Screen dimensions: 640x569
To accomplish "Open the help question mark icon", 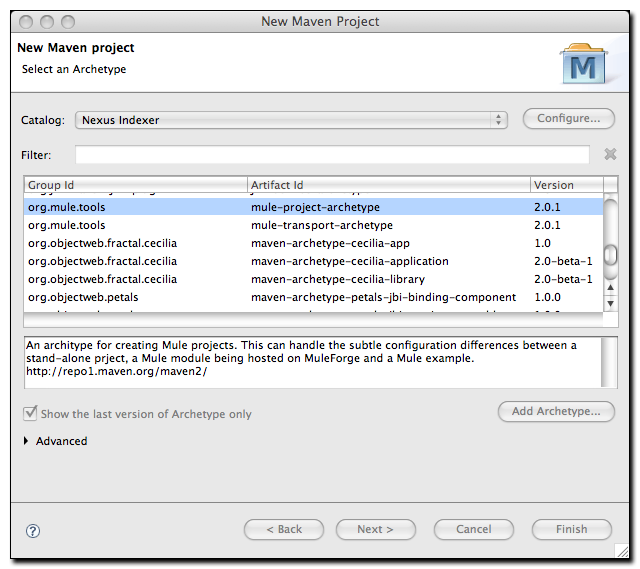I will click(x=31, y=529).
